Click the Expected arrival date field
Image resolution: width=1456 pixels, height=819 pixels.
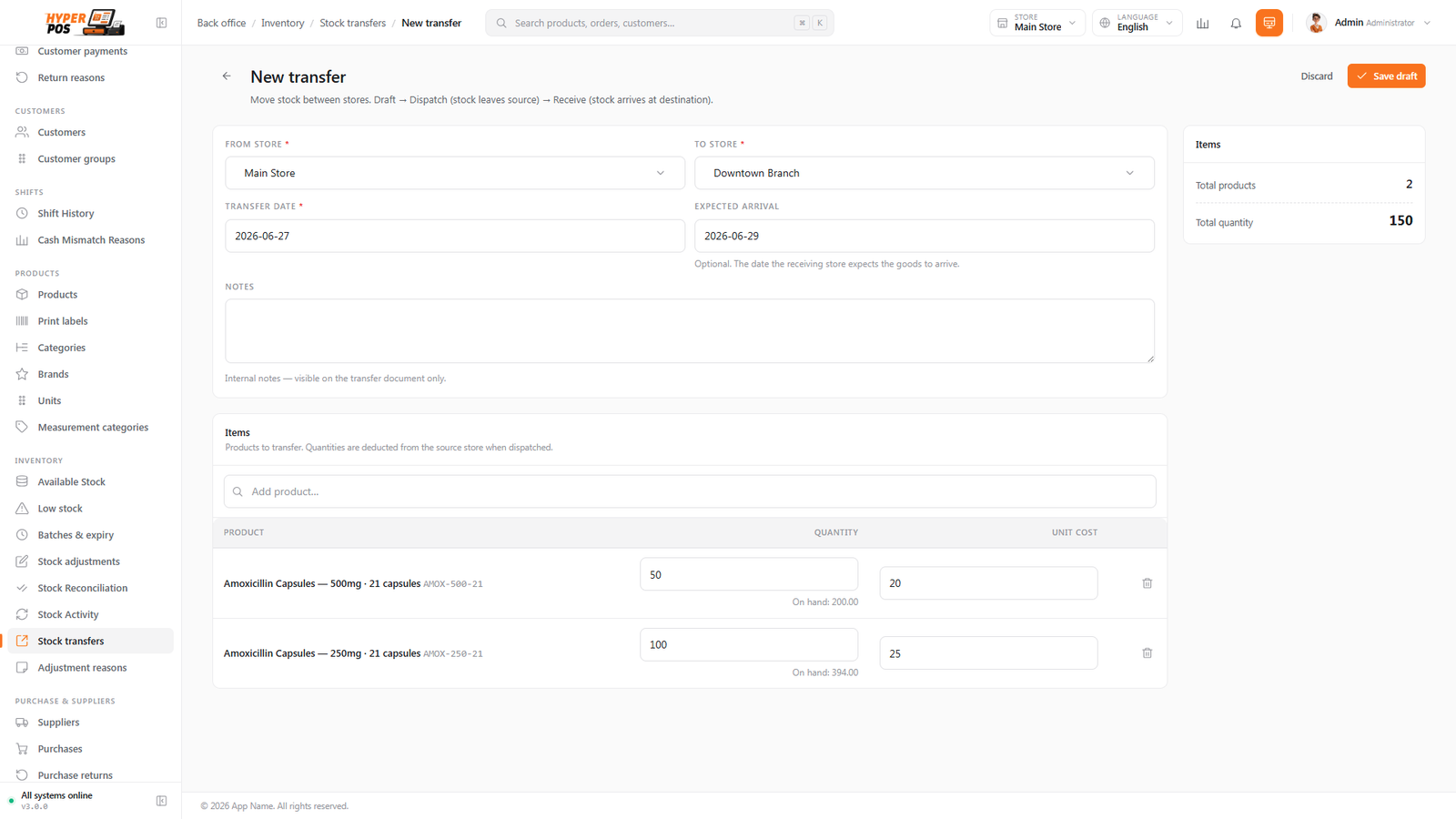pyautogui.click(x=925, y=236)
